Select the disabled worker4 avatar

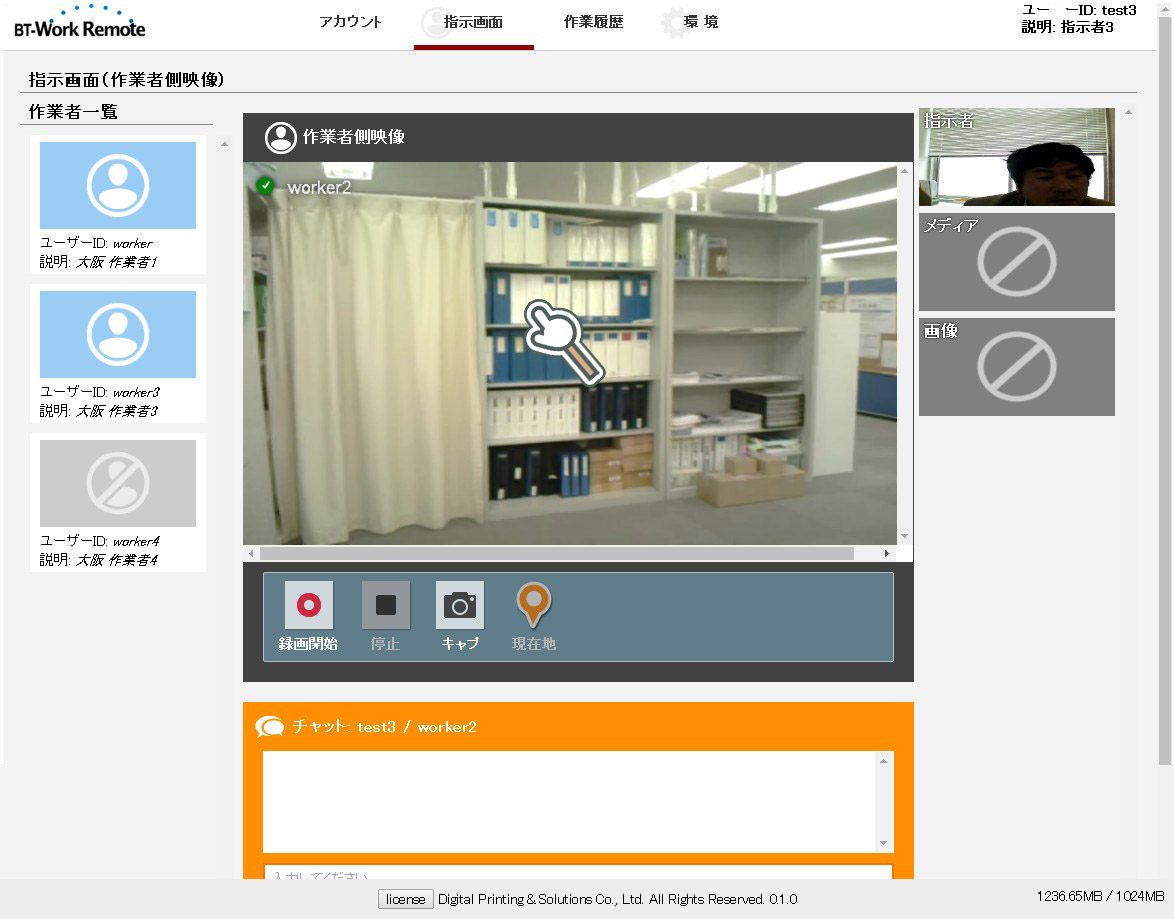tap(118, 483)
